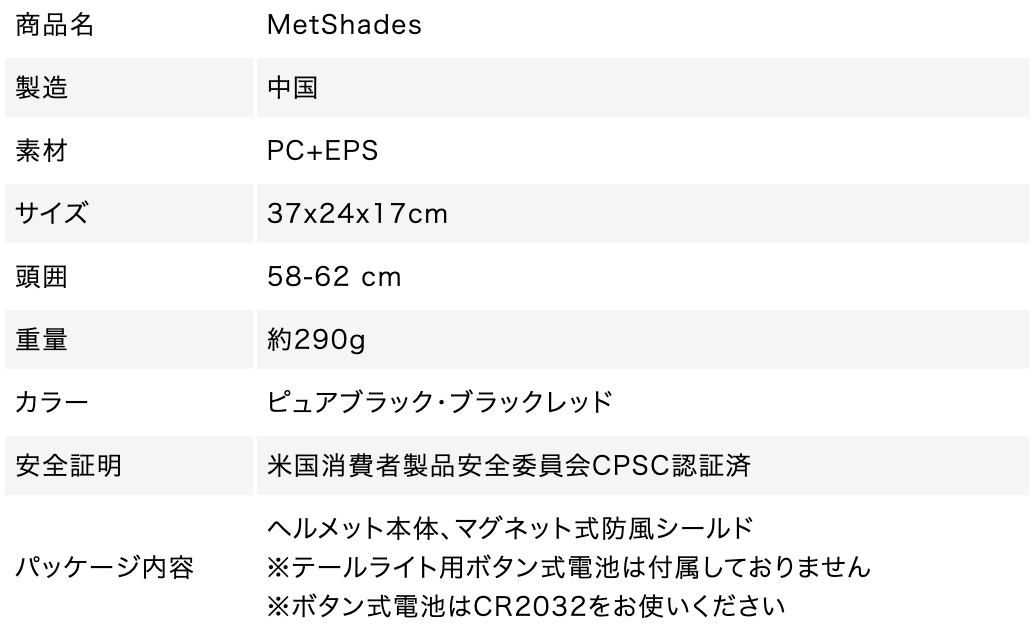Image resolution: width=1036 pixels, height=628 pixels.
Task: Click the カラー row label
Action: [x=52, y=402]
